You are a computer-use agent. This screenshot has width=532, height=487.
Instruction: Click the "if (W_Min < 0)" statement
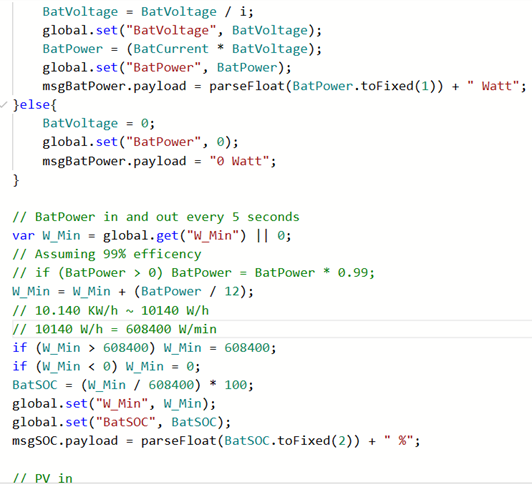106,366
